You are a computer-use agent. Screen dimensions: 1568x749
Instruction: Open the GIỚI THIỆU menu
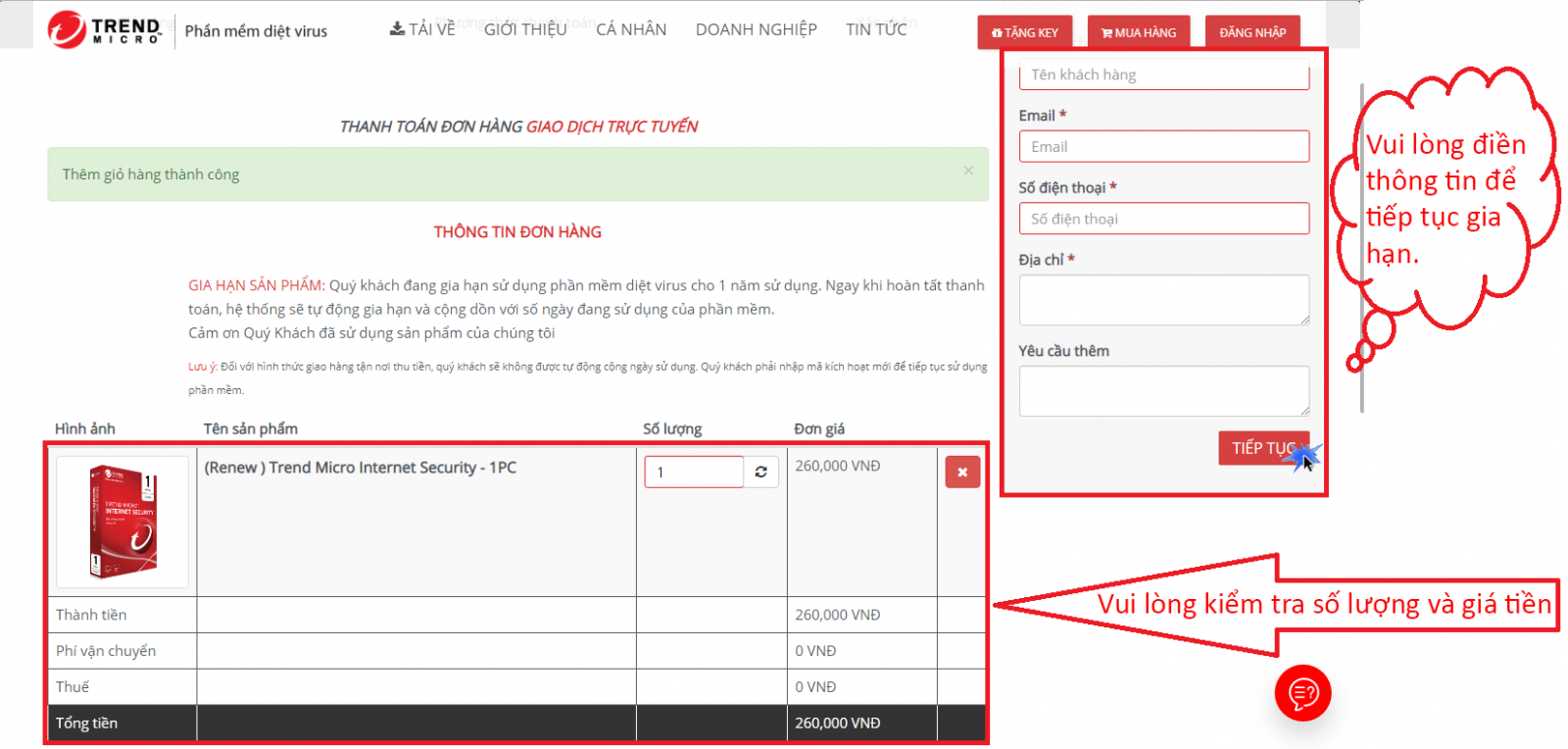click(525, 29)
